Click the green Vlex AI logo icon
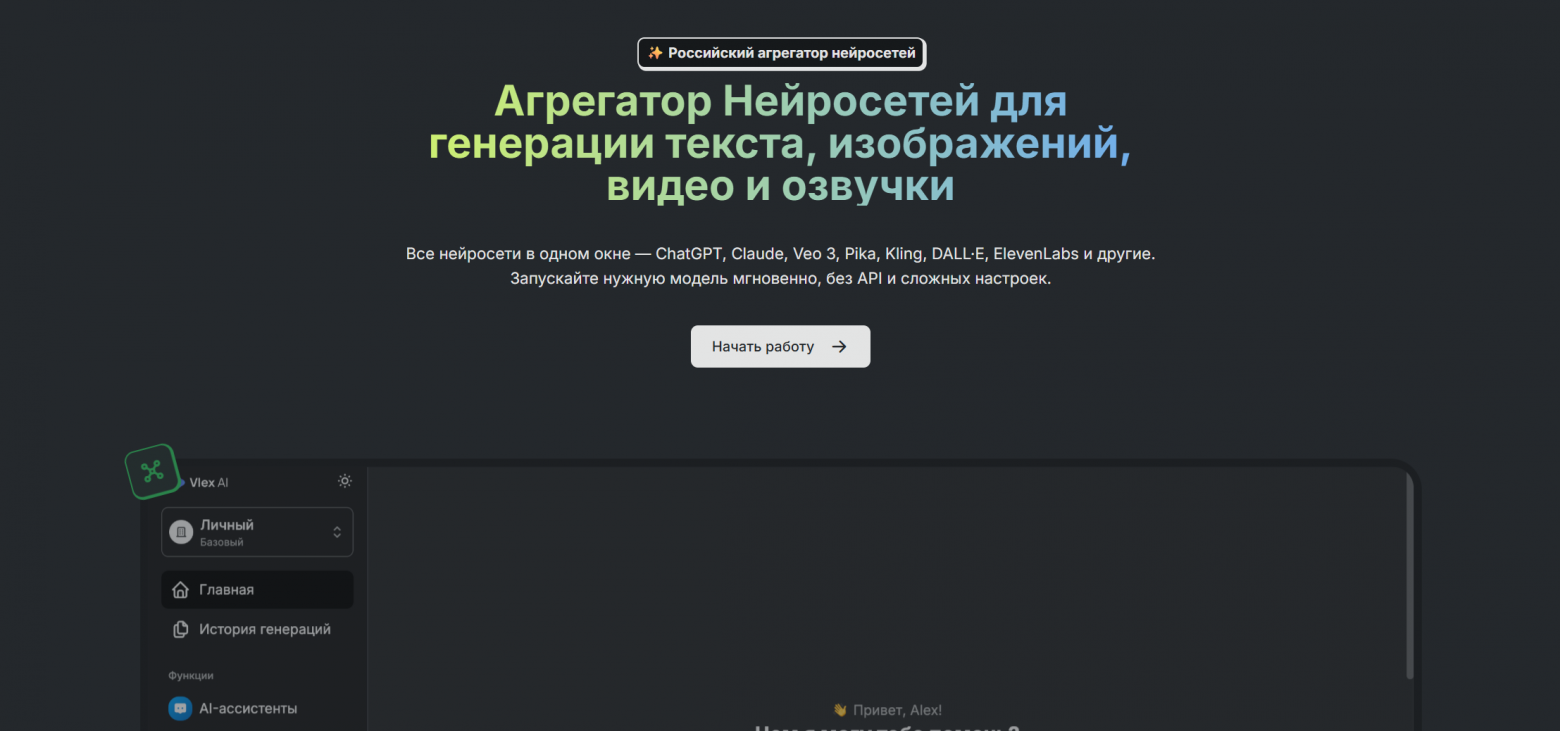 point(152,472)
